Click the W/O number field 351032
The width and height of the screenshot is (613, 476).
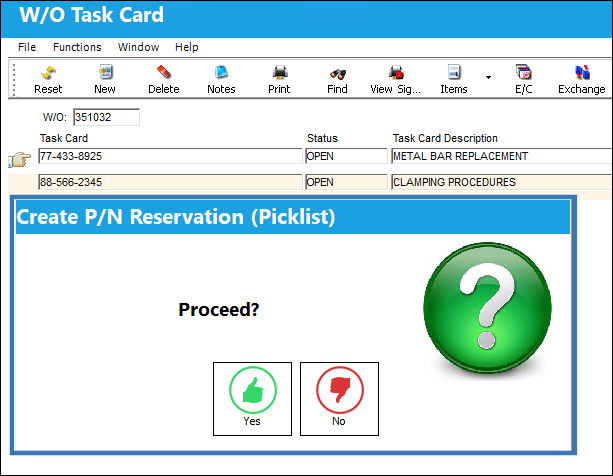pos(106,117)
